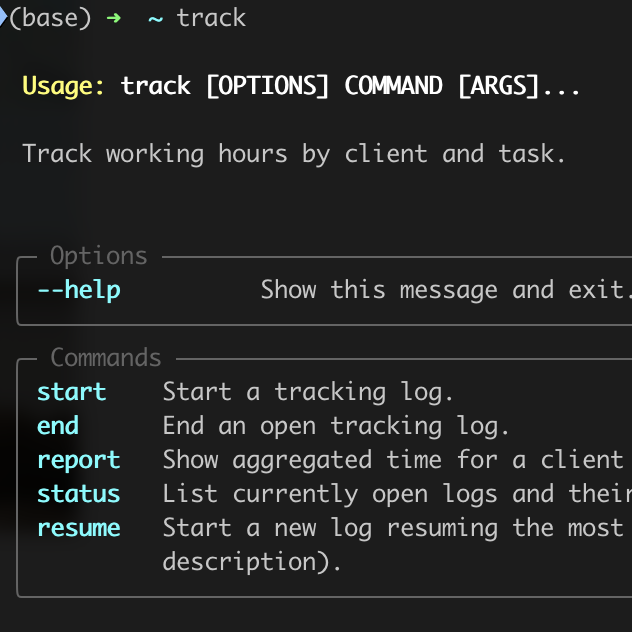
Task: Click the 'End an open tracking log' description
Action: [x=336, y=426]
